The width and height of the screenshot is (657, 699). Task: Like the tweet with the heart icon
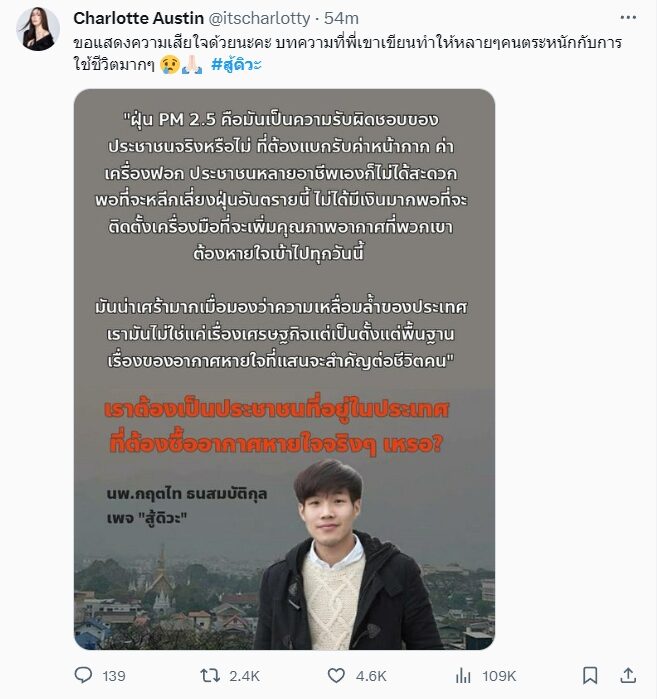click(336, 675)
